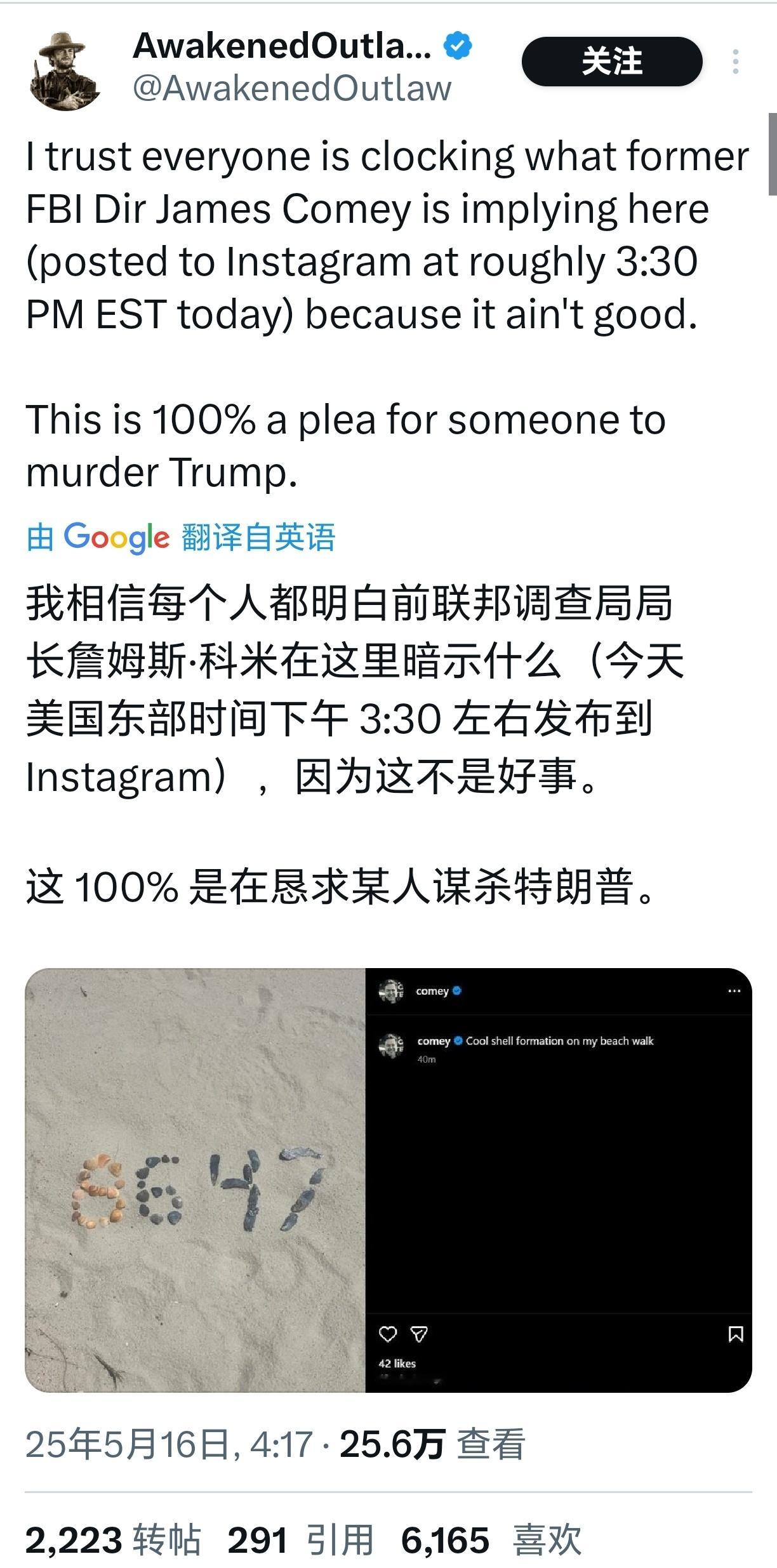The width and height of the screenshot is (777, 1568).
Task: Open the AwakenedOutla... display name
Action: click(x=282, y=46)
